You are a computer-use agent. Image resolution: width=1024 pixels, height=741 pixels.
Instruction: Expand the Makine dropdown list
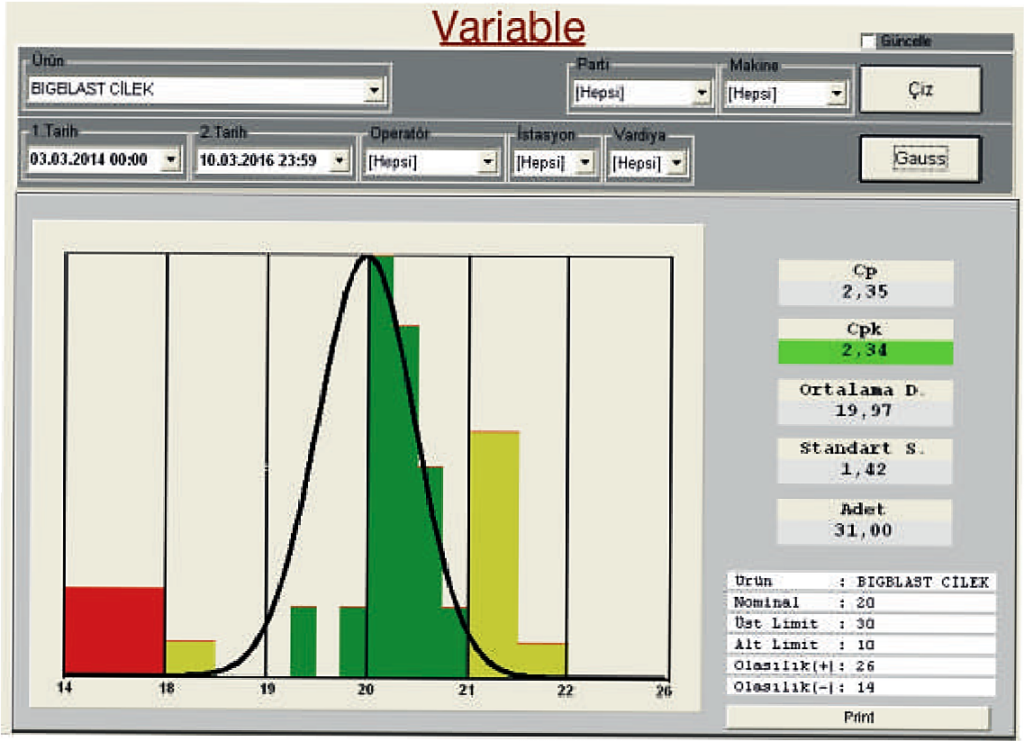(837, 95)
